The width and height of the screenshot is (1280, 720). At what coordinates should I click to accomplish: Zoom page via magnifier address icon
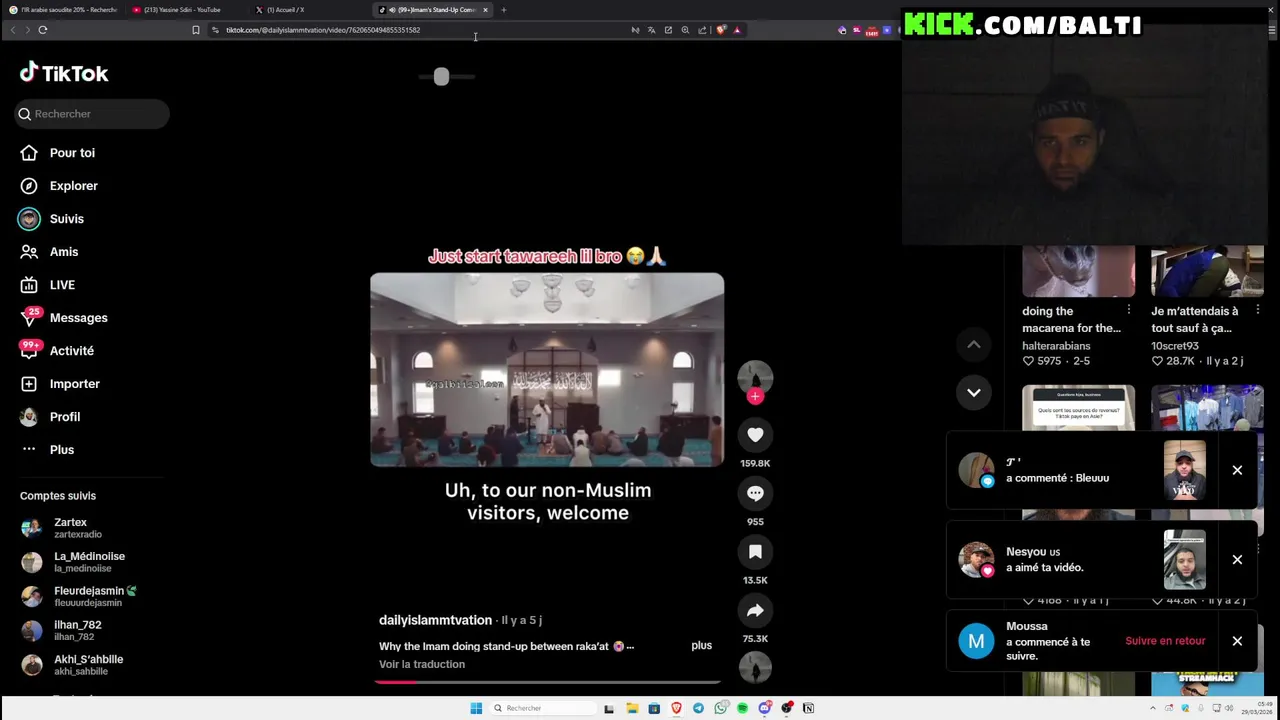click(685, 30)
